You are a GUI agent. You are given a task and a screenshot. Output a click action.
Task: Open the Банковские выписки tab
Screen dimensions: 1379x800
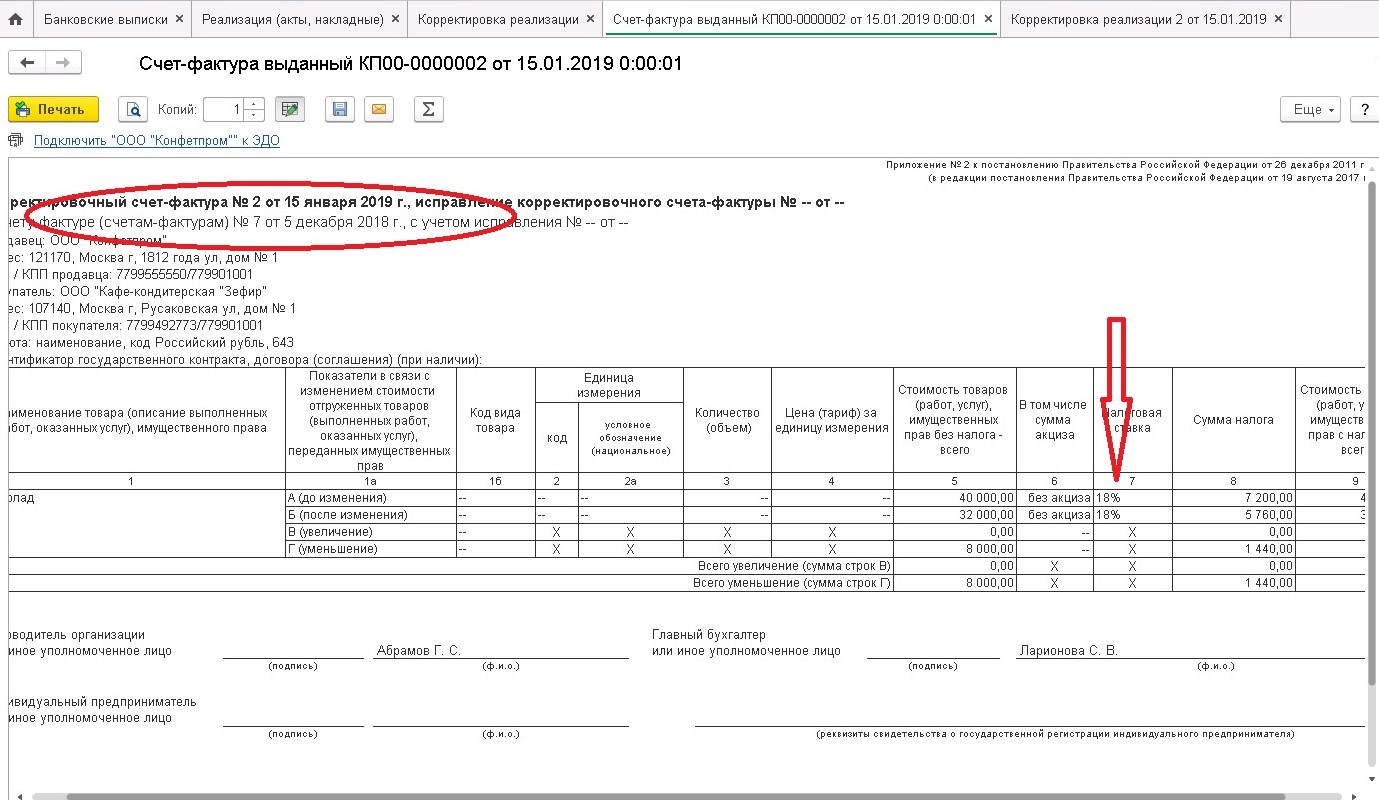[x=105, y=19]
